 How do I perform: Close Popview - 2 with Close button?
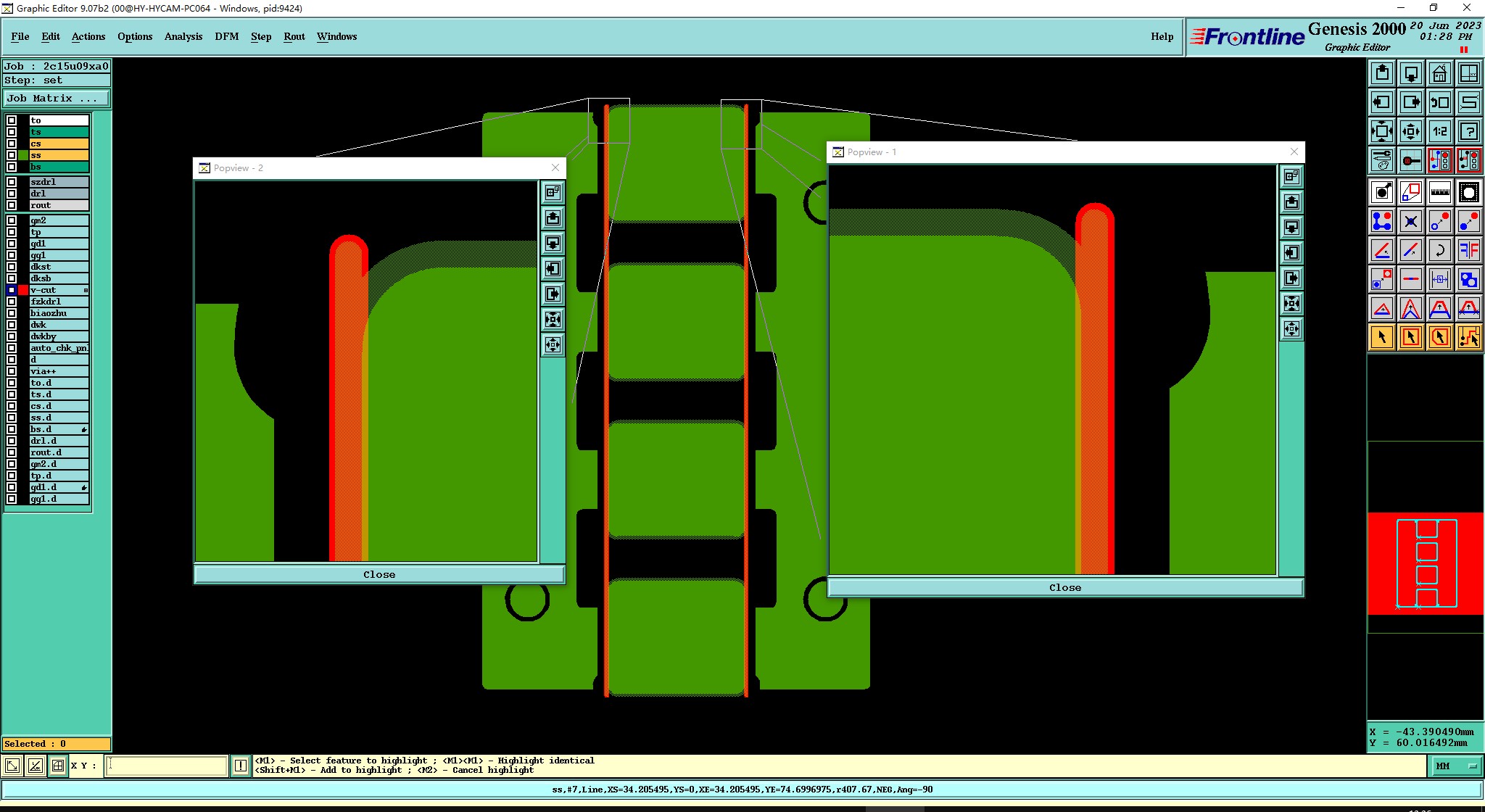coord(379,574)
